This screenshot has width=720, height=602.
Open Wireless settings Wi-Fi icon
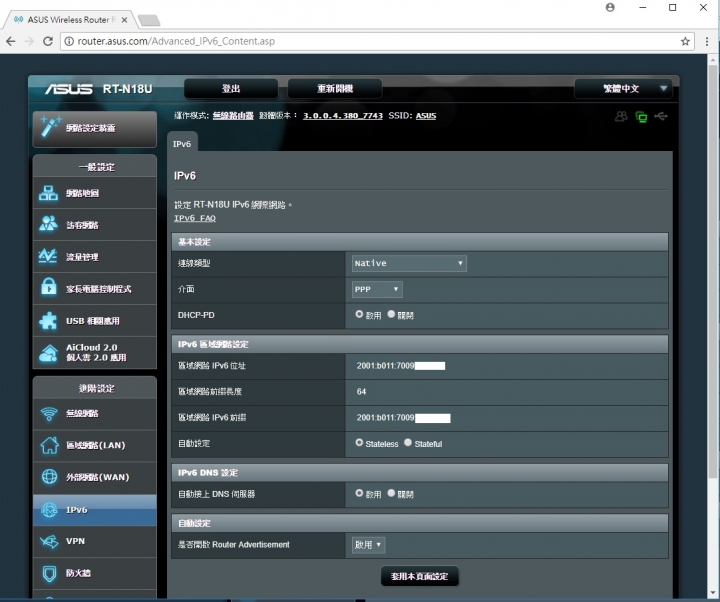click(49, 413)
